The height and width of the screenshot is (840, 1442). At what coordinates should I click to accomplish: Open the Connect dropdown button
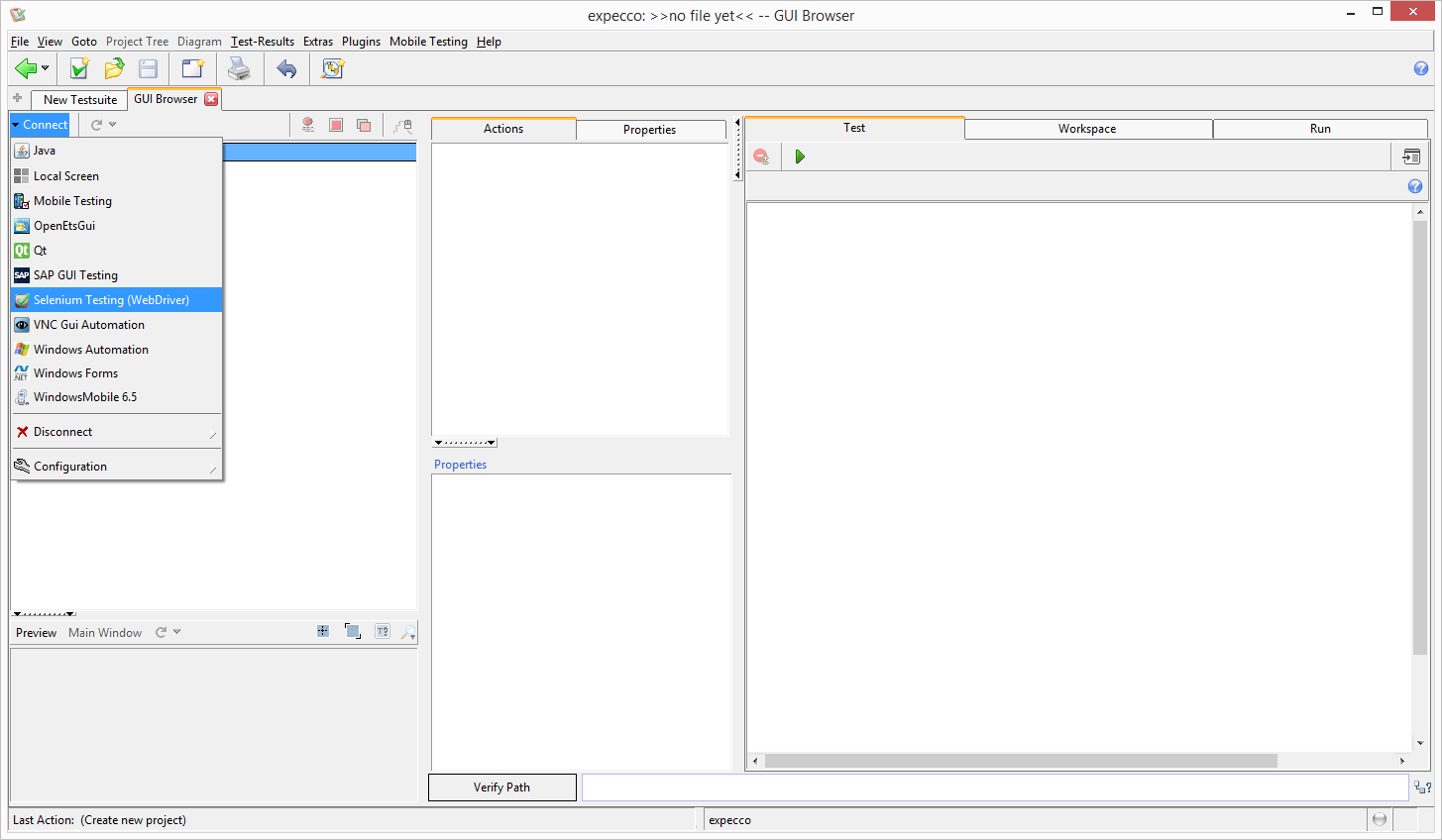tap(40, 125)
